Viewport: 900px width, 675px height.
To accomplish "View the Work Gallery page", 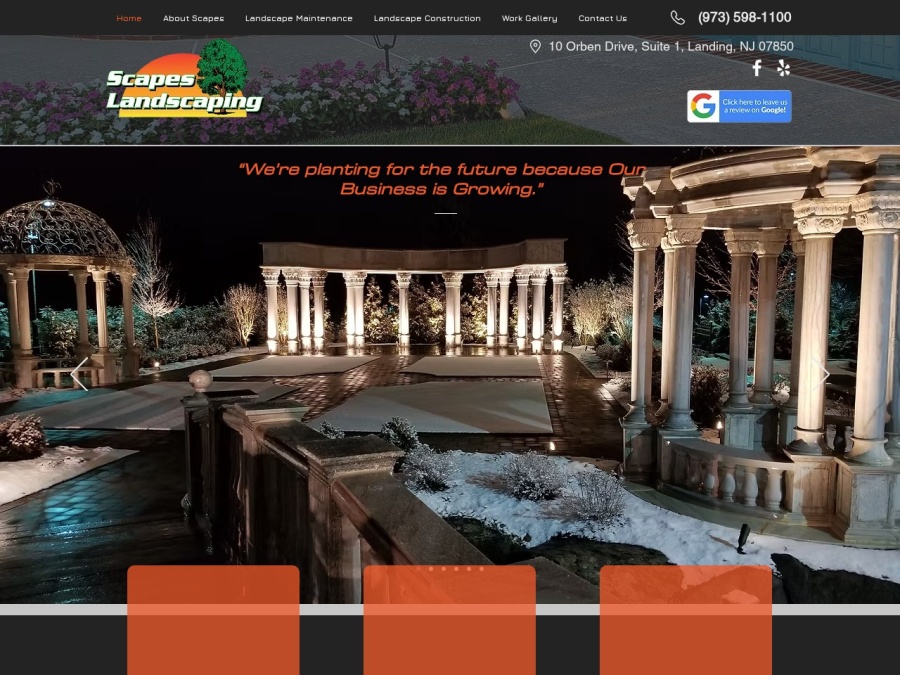I will [x=529, y=18].
